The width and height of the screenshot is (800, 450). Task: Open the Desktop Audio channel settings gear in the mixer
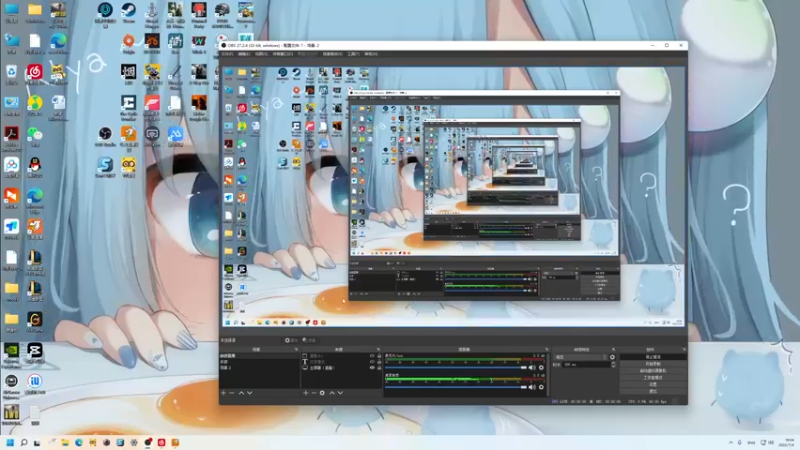coord(541,387)
